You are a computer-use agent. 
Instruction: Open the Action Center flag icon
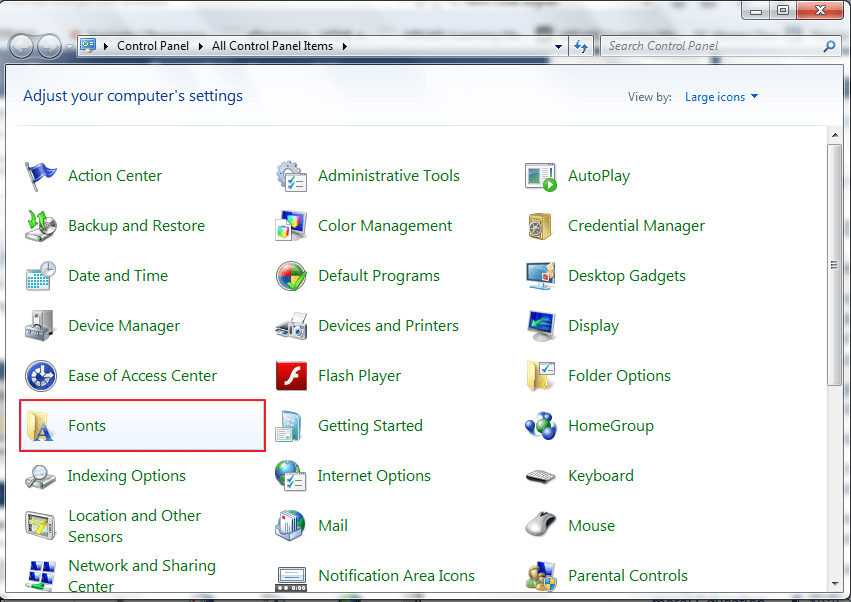pos(40,176)
